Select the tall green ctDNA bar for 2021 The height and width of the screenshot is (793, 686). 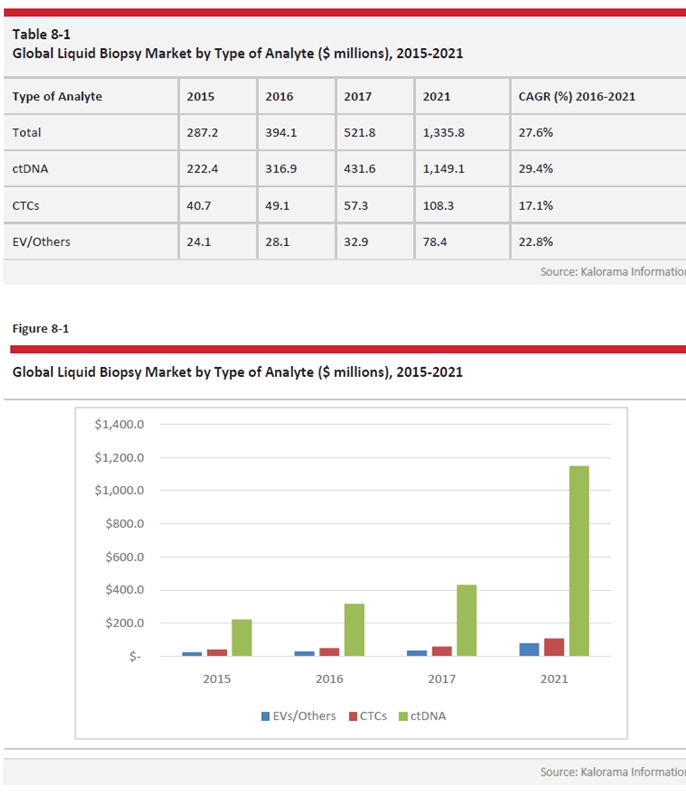578,561
